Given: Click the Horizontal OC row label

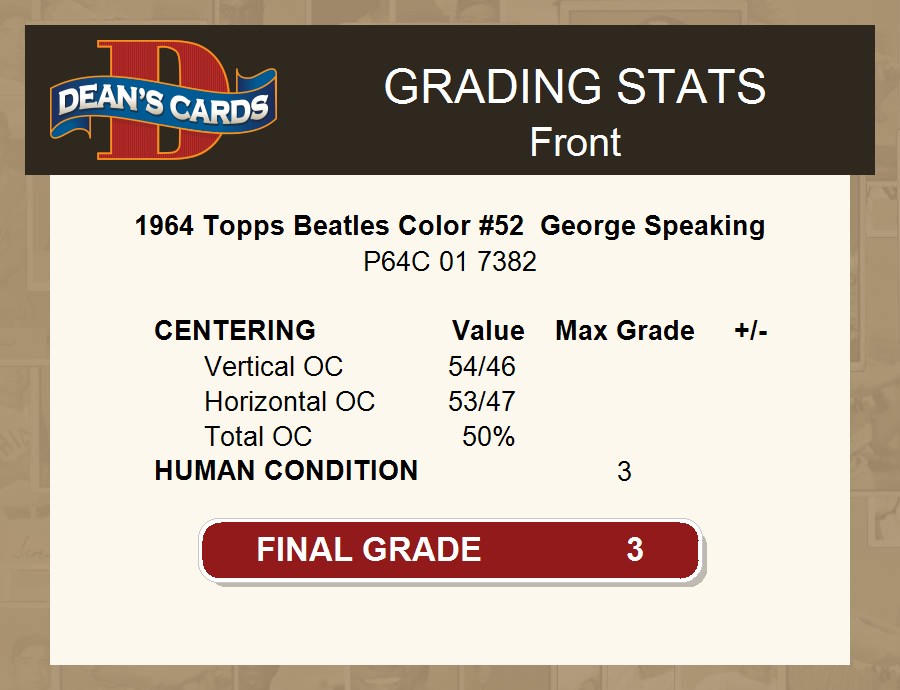Looking at the screenshot, I should (289, 402).
